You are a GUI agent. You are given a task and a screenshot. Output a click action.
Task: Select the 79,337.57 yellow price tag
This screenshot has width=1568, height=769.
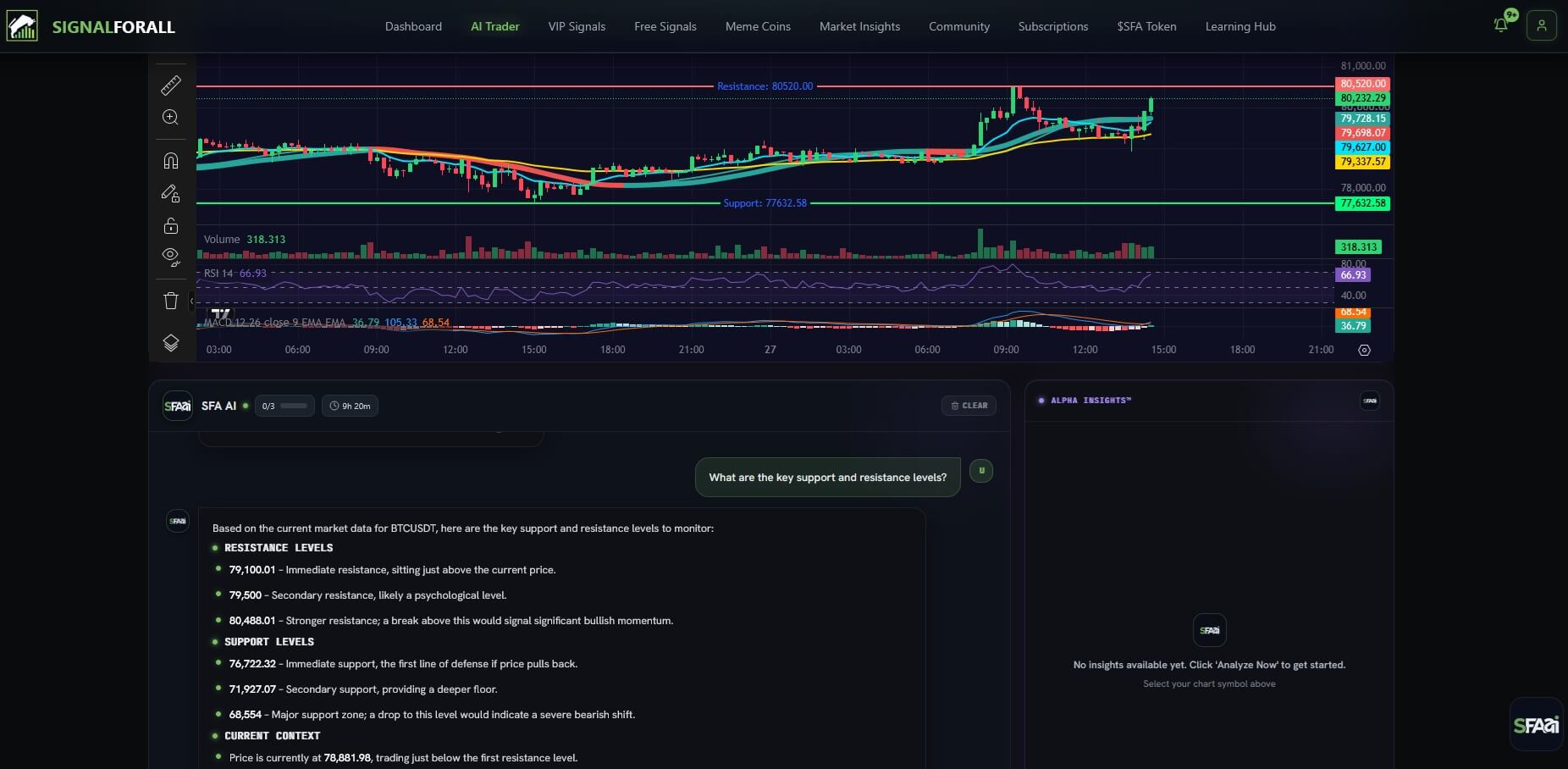coord(1363,162)
